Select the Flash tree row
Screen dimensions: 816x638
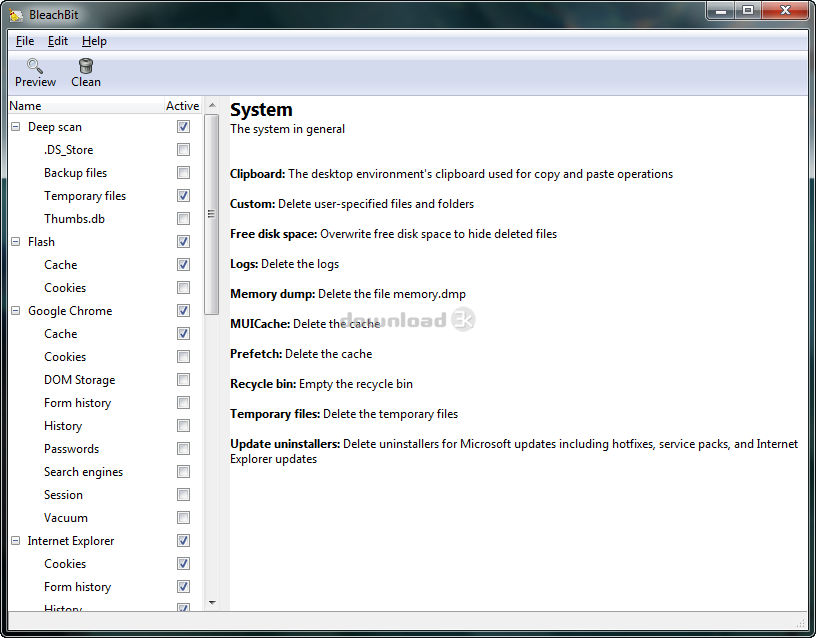(106, 241)
